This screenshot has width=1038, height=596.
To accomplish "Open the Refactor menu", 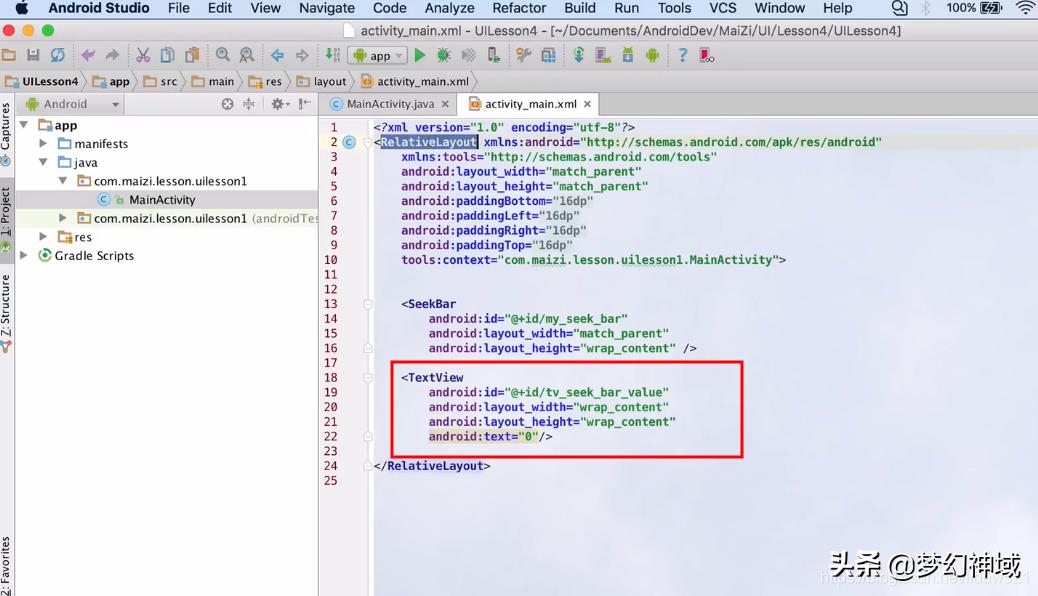I will [519, 8].
